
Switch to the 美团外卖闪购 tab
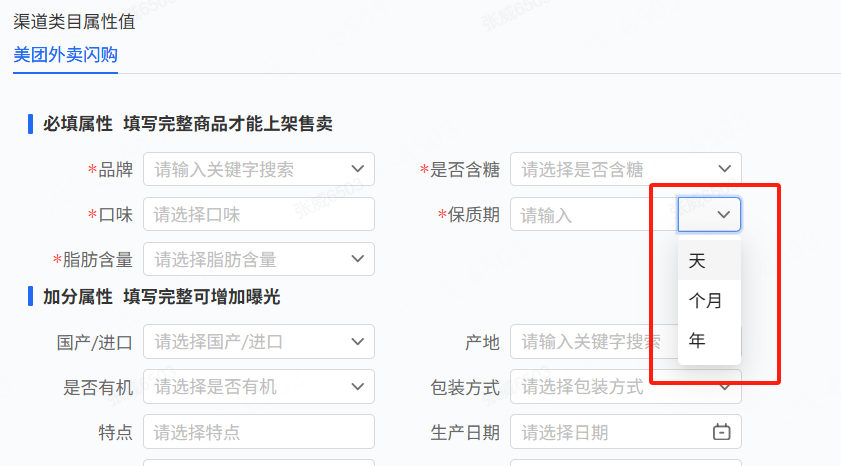point(65,55)
